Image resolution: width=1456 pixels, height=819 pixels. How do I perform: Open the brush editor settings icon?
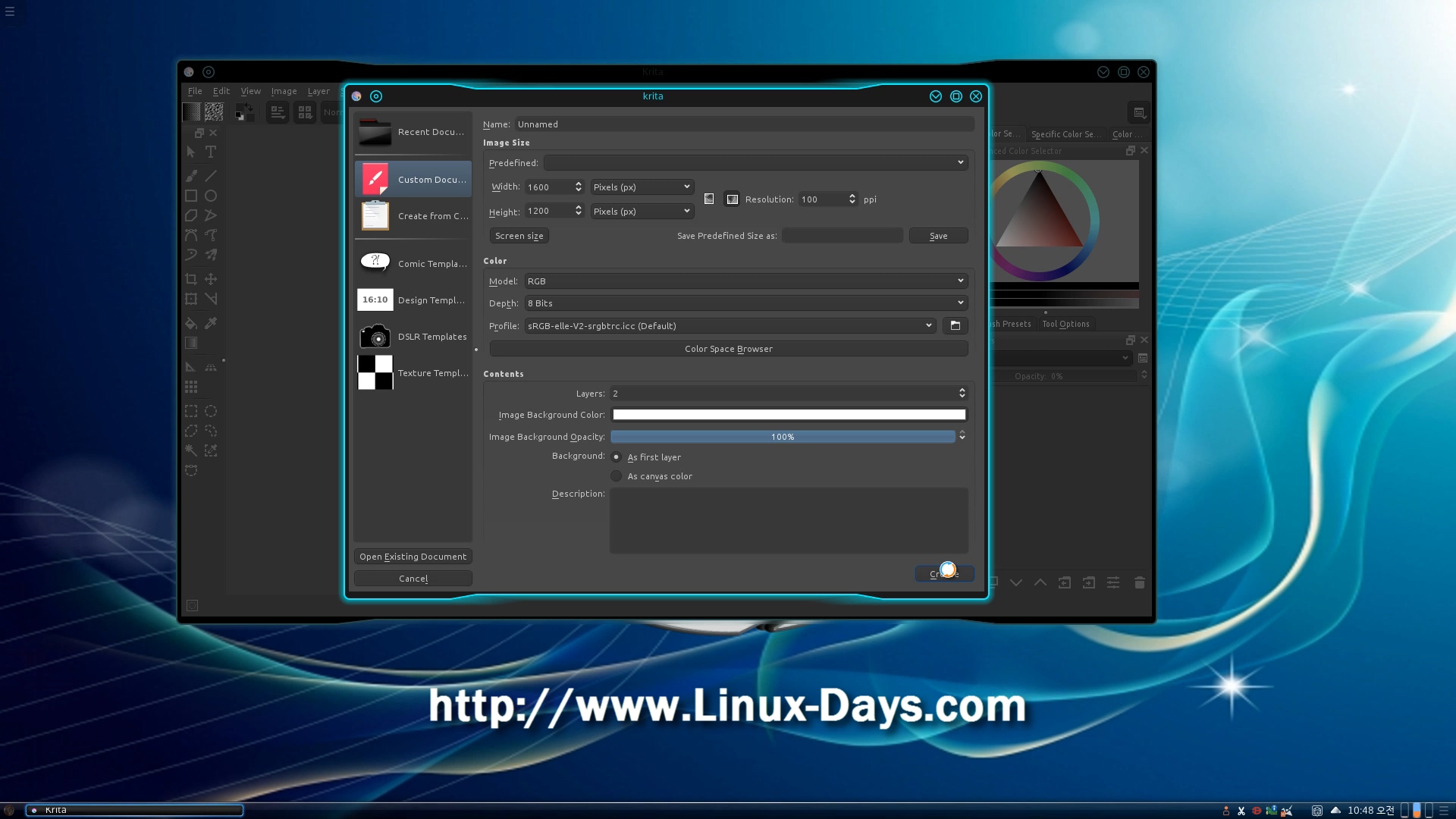click(278, 112)
